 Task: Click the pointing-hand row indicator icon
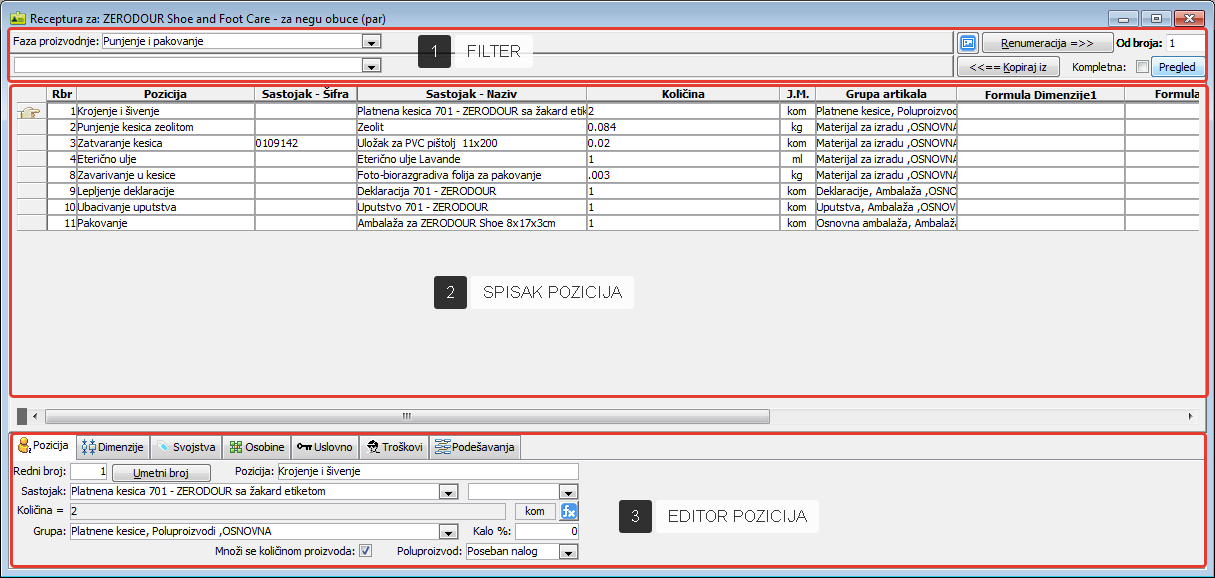[x=31, y=112]
